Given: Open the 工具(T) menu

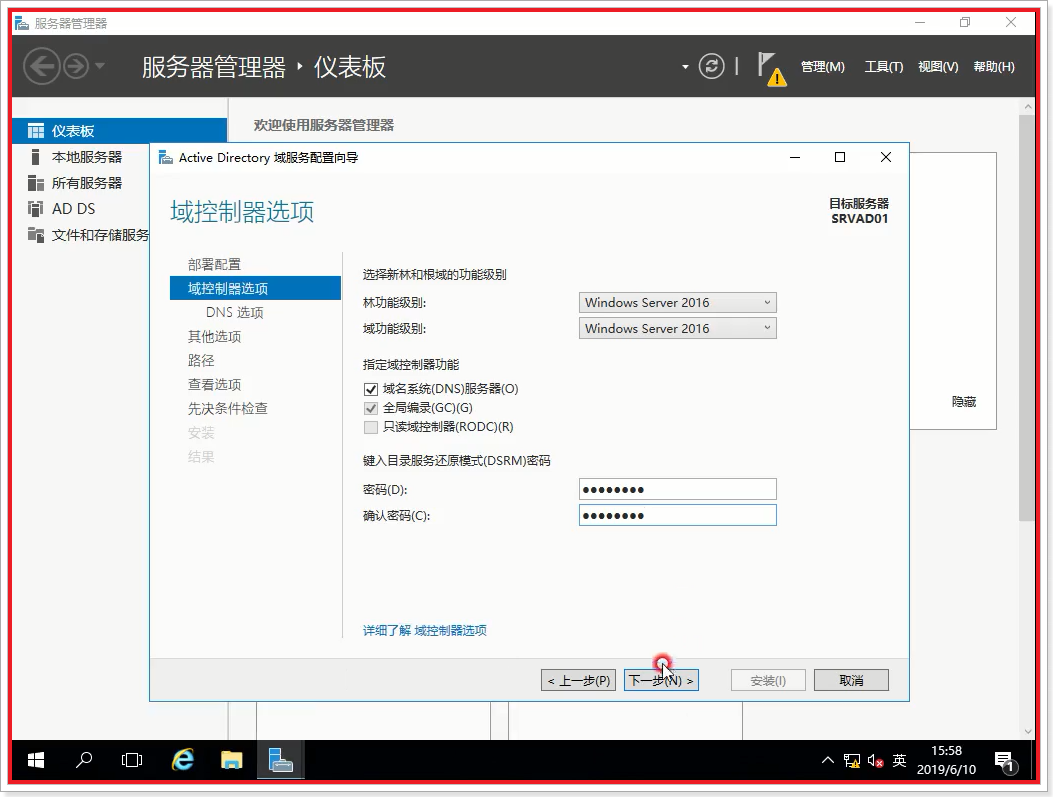Looking at the screenshot, I should pyautogui.click(x=883, y=66).
